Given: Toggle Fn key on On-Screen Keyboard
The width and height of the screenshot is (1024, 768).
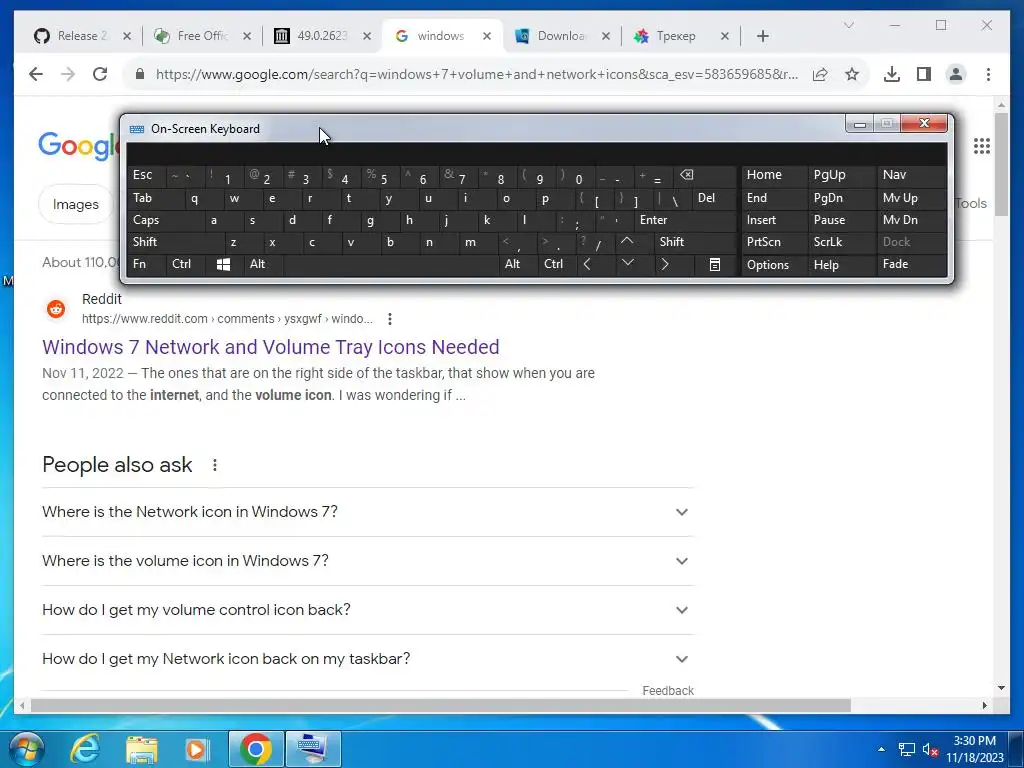Looking at the screenshot, I should [x=146, y=264].
